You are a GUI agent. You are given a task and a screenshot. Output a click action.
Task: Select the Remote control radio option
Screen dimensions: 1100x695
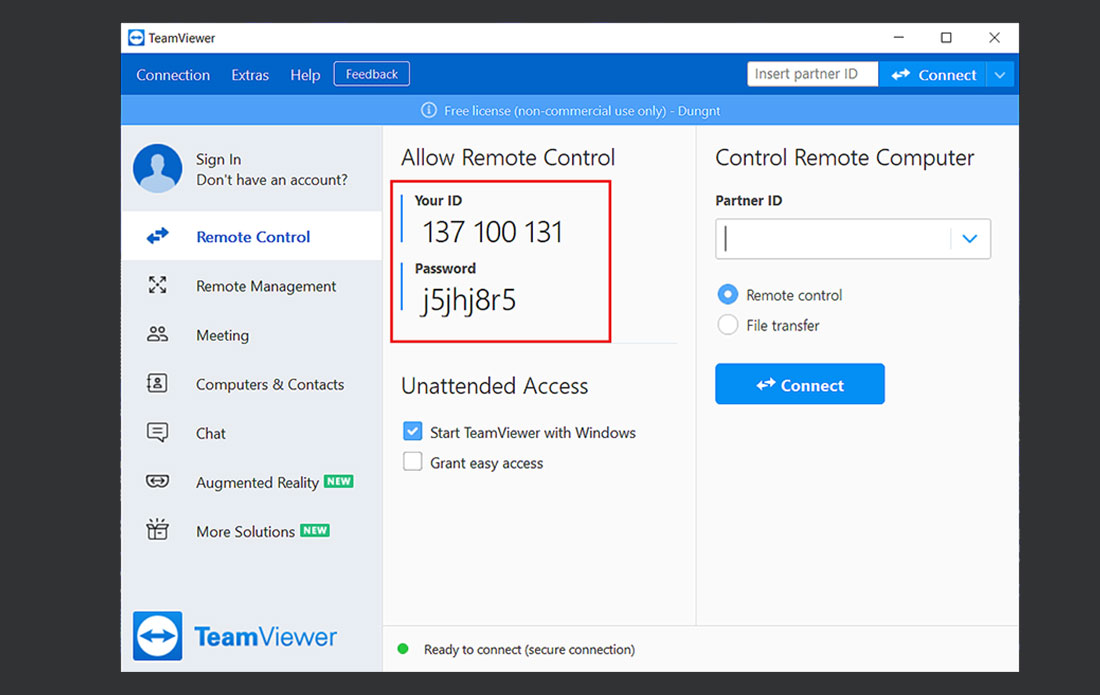click(x=727, y=295)
